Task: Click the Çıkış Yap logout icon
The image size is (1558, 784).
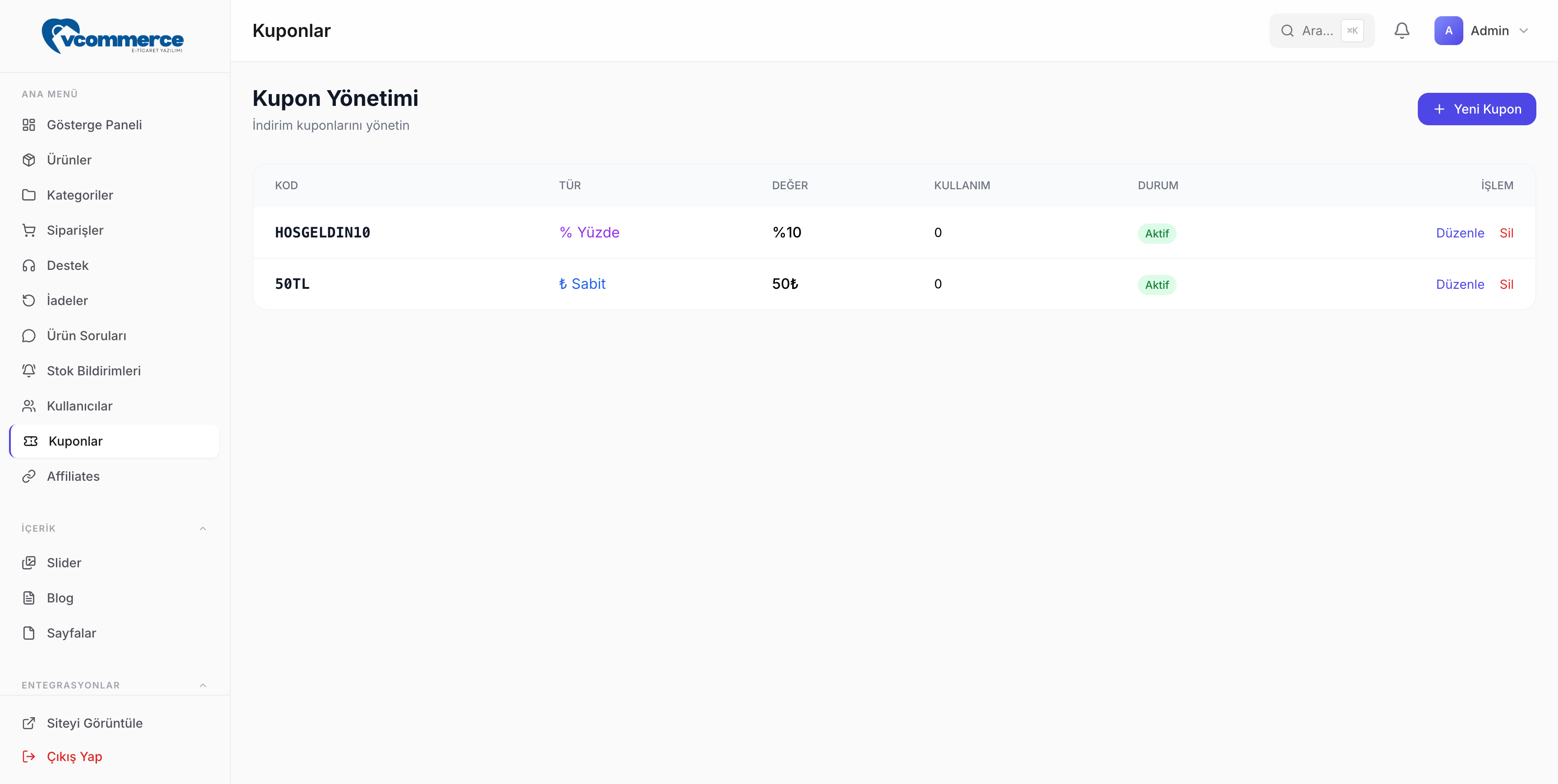Action: (x=28, y=756)
